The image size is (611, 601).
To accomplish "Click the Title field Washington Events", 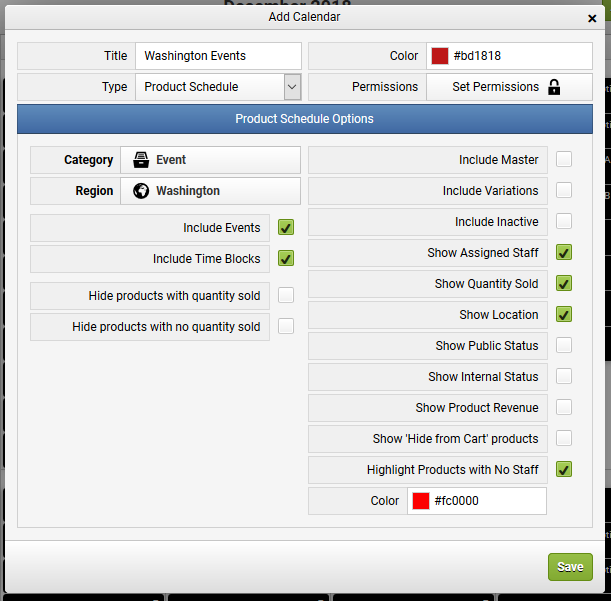I will click(x=218, y=56).
